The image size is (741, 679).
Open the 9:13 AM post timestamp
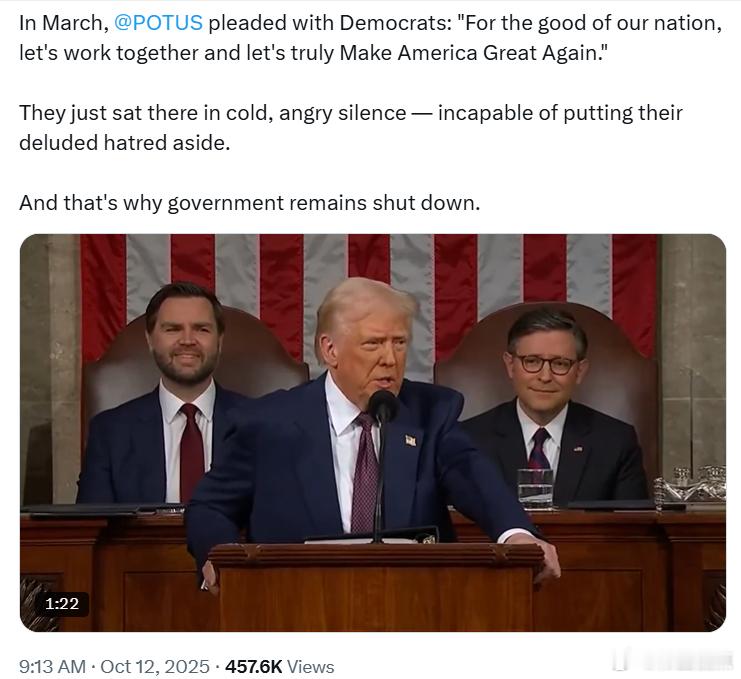click(x=52, y=667)
